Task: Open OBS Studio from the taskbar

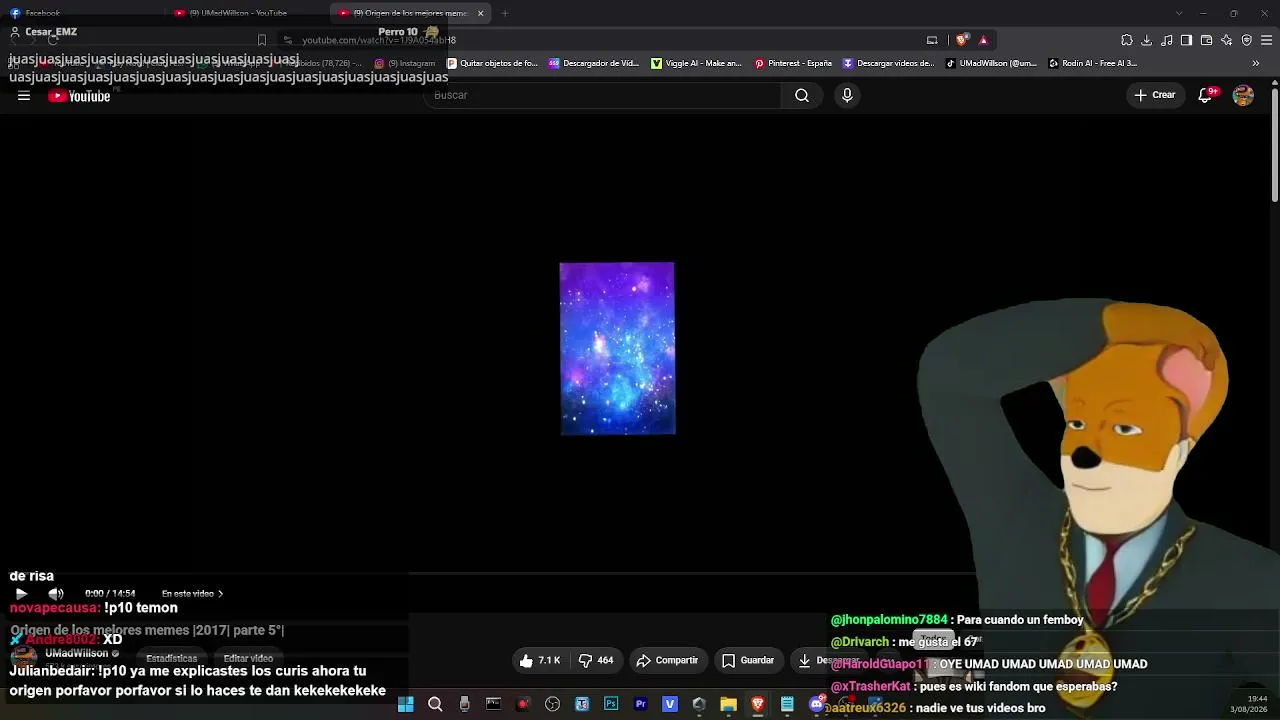Action: click(552, 705)
